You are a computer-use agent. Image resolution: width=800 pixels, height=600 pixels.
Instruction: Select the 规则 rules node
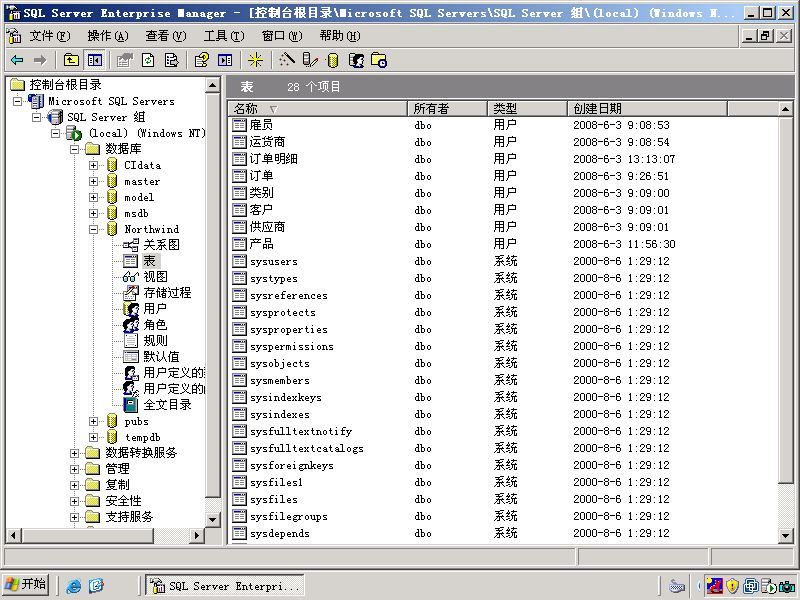[x=155, y=340]
